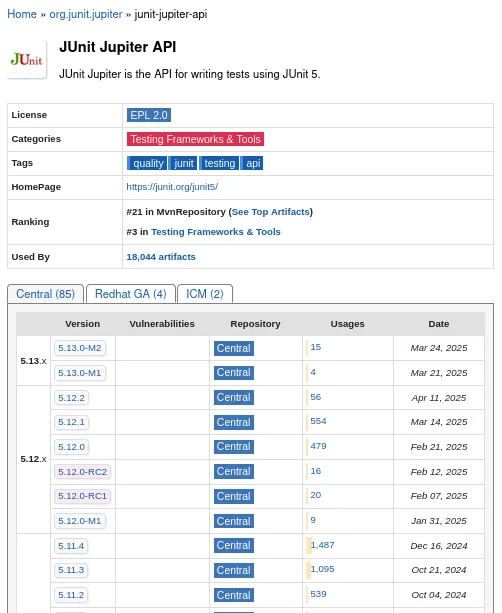Viewport: 502px width, 613px height.
Task: View 16 usages of 5.12.0-RC2
Action: pyautogui.click(x=316, y=471)
